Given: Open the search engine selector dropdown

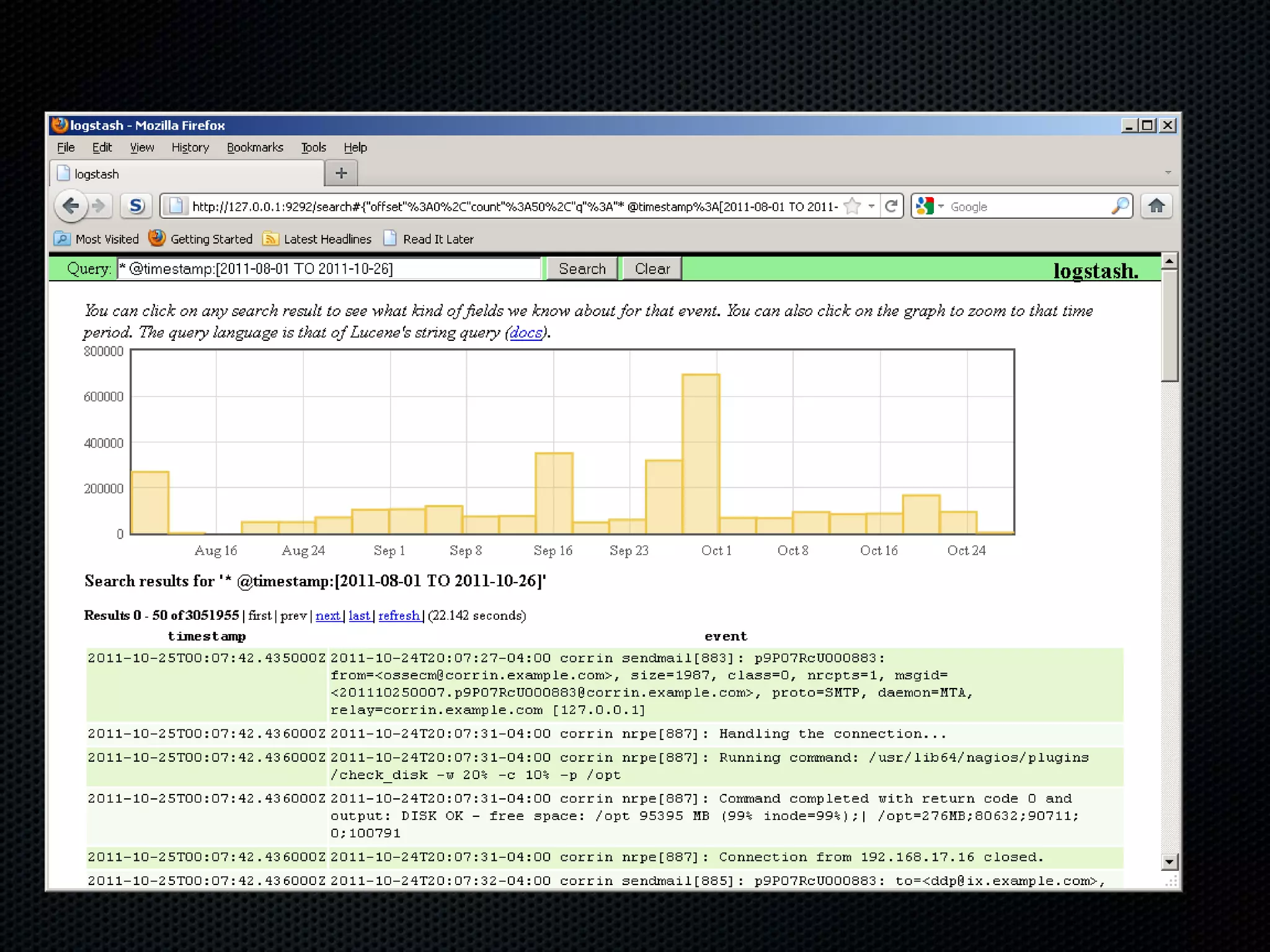Looking at the screenshot, I should [929, 206].
